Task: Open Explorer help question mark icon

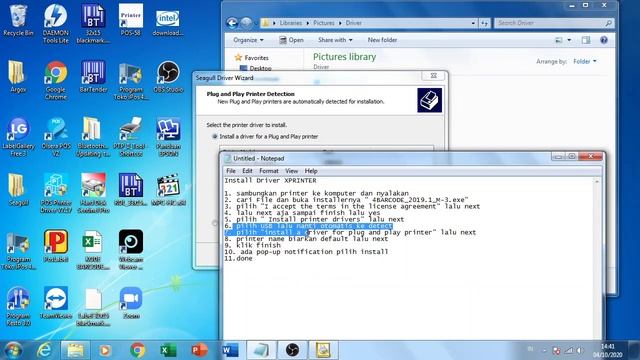Action: coord(604,40)
